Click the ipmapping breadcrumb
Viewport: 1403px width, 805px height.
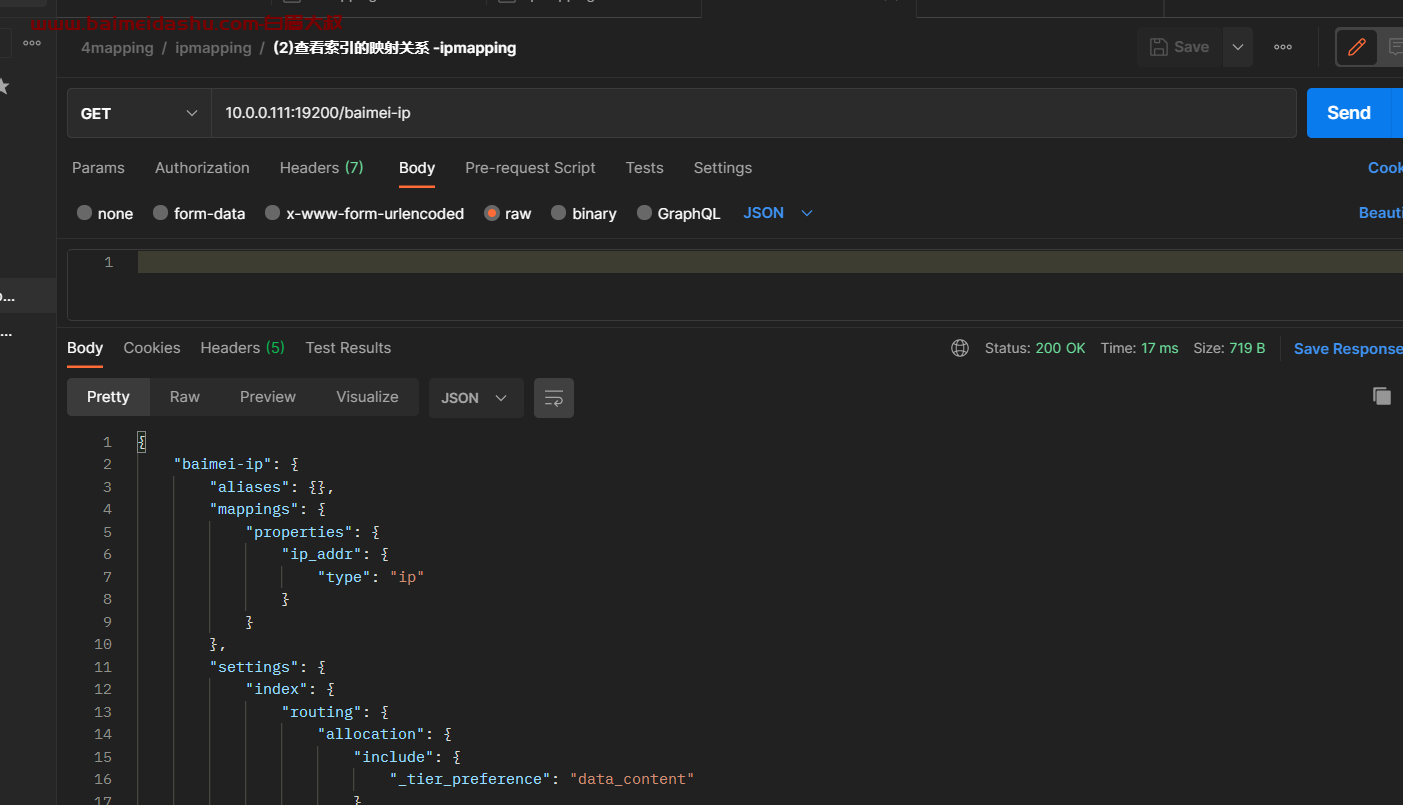click(213, 47)
